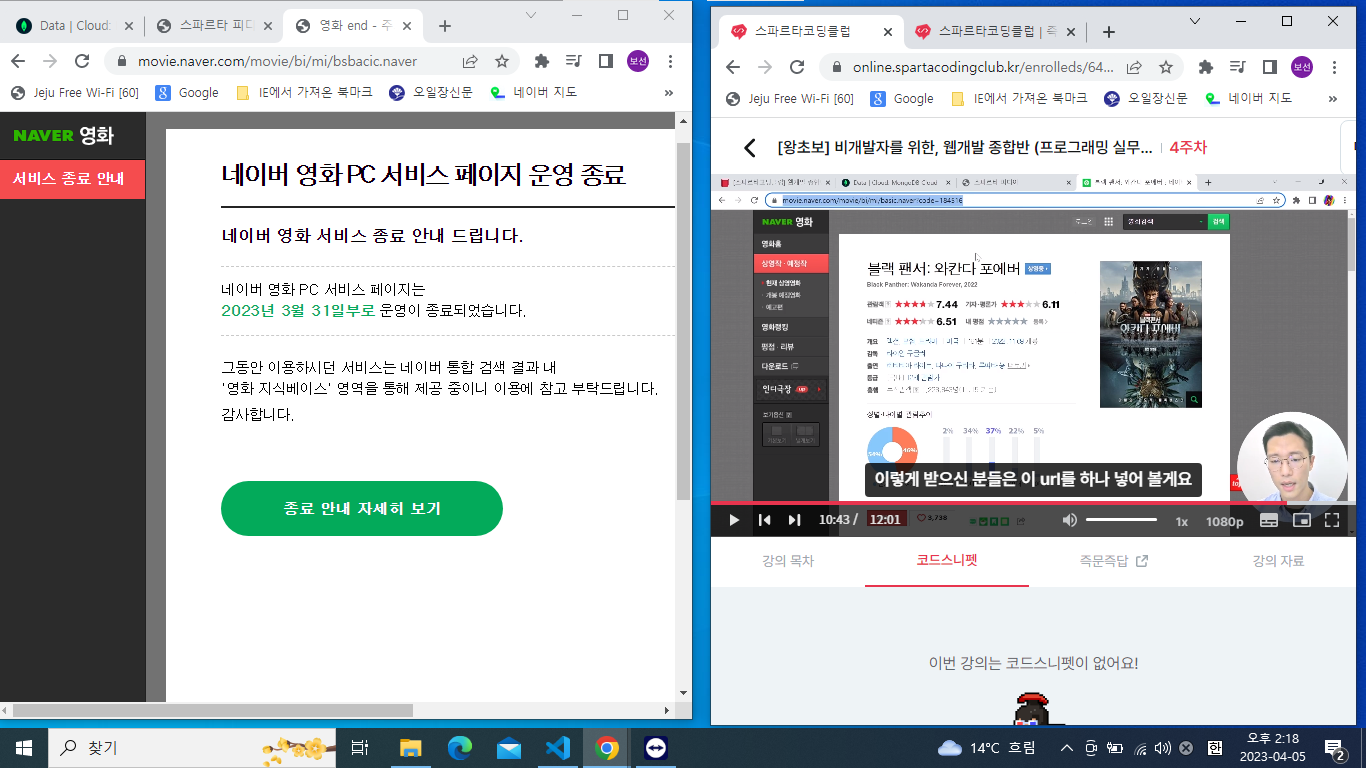
Task: Open TeamViewer from taskbar
Action: point(656,747)
